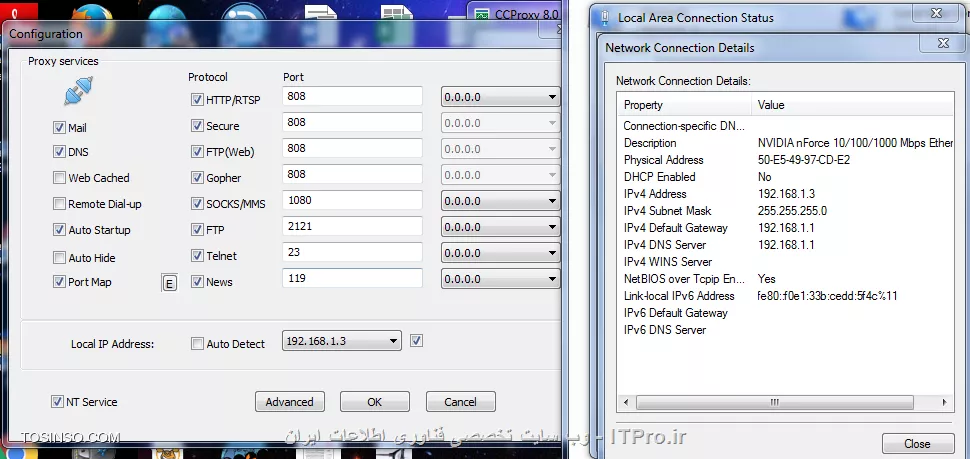Open the FTP bind address dropdown

click(x=500, y=227)
